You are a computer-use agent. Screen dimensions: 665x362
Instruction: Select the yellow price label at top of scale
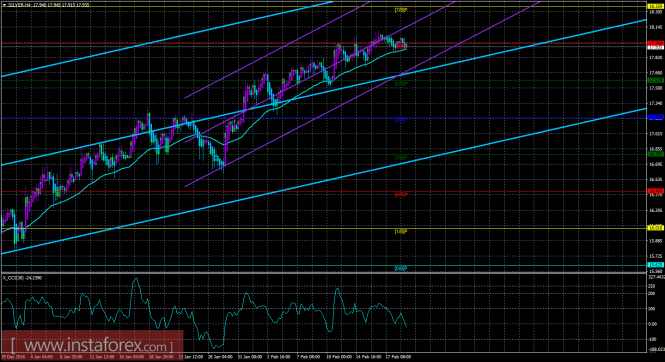[x=656, y=6]
